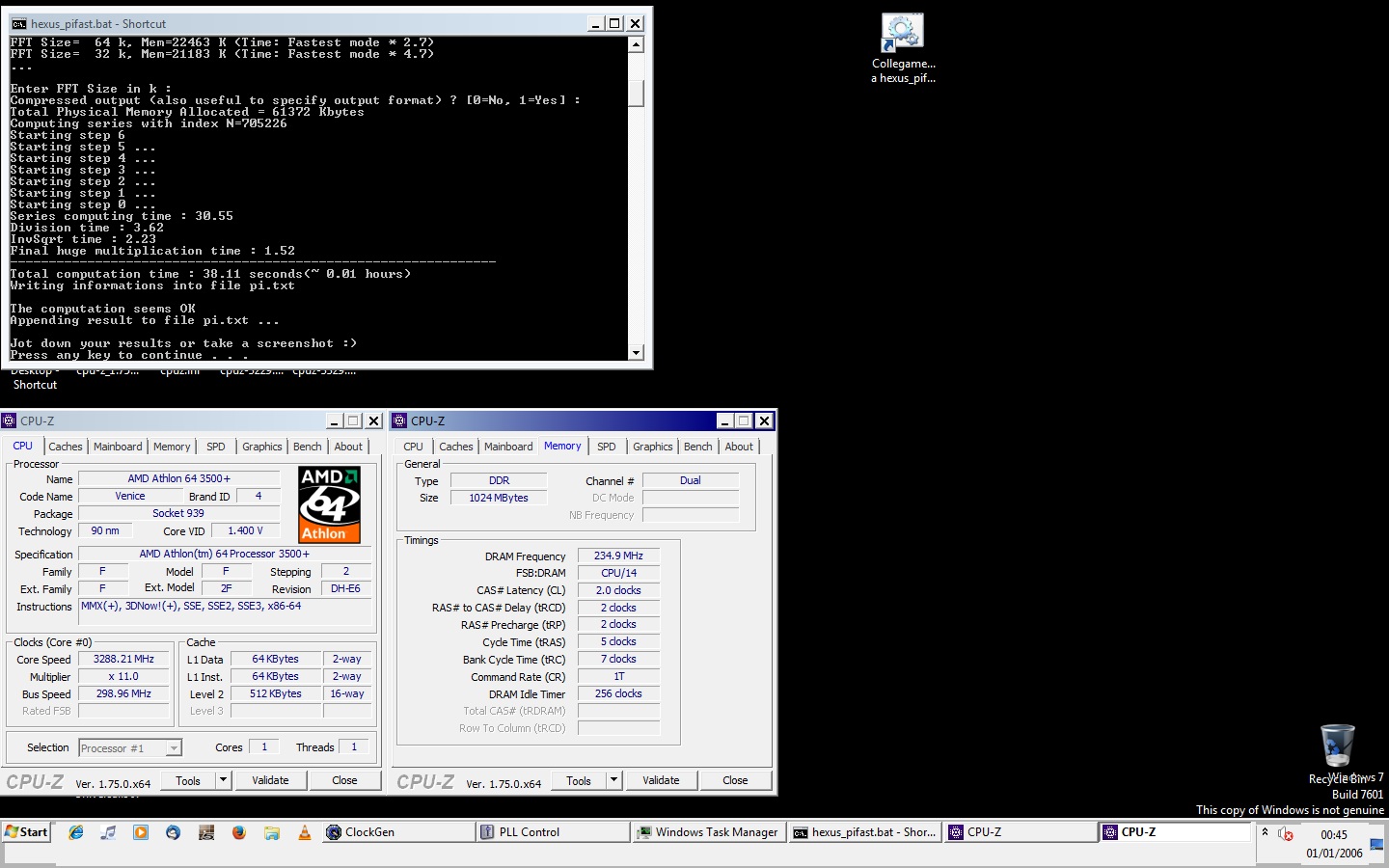1389x868 pixels.
Task: Open the Mainboard tab in left CPU-Z
Action: pyautogui.click(x=118, y=447)
